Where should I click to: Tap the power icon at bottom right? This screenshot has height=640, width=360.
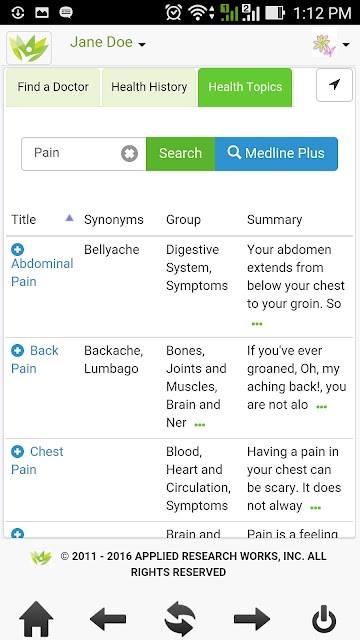pyautogui.click(x=324, y=619)
